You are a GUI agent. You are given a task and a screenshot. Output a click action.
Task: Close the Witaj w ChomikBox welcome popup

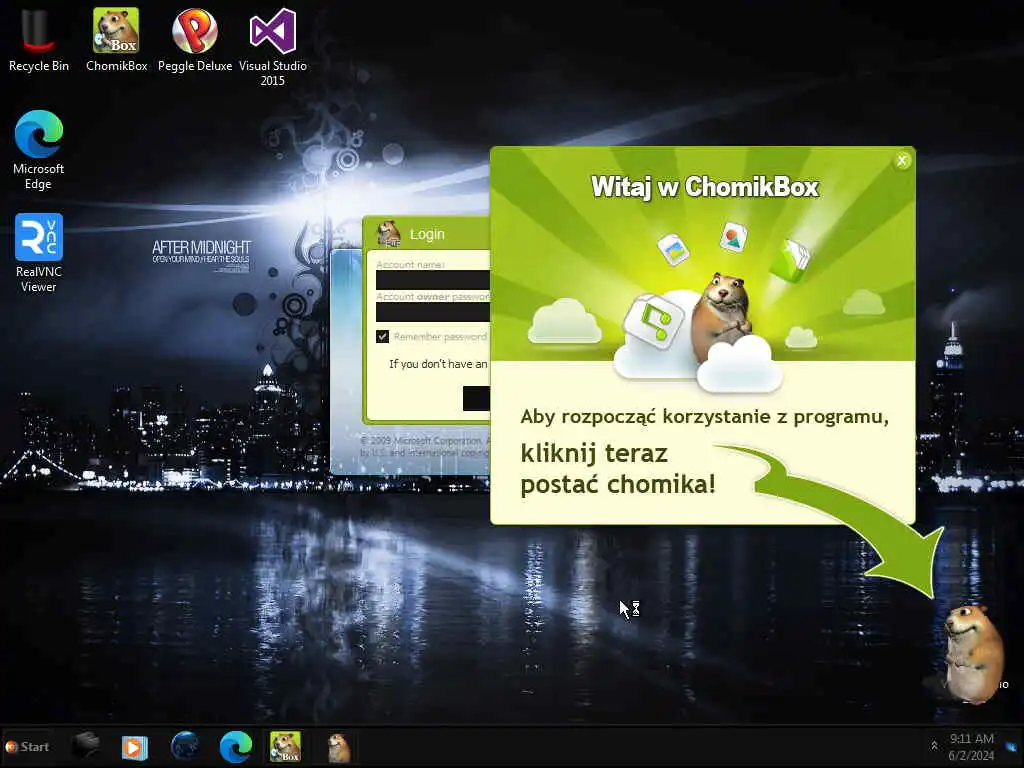[x=902, y=161]
